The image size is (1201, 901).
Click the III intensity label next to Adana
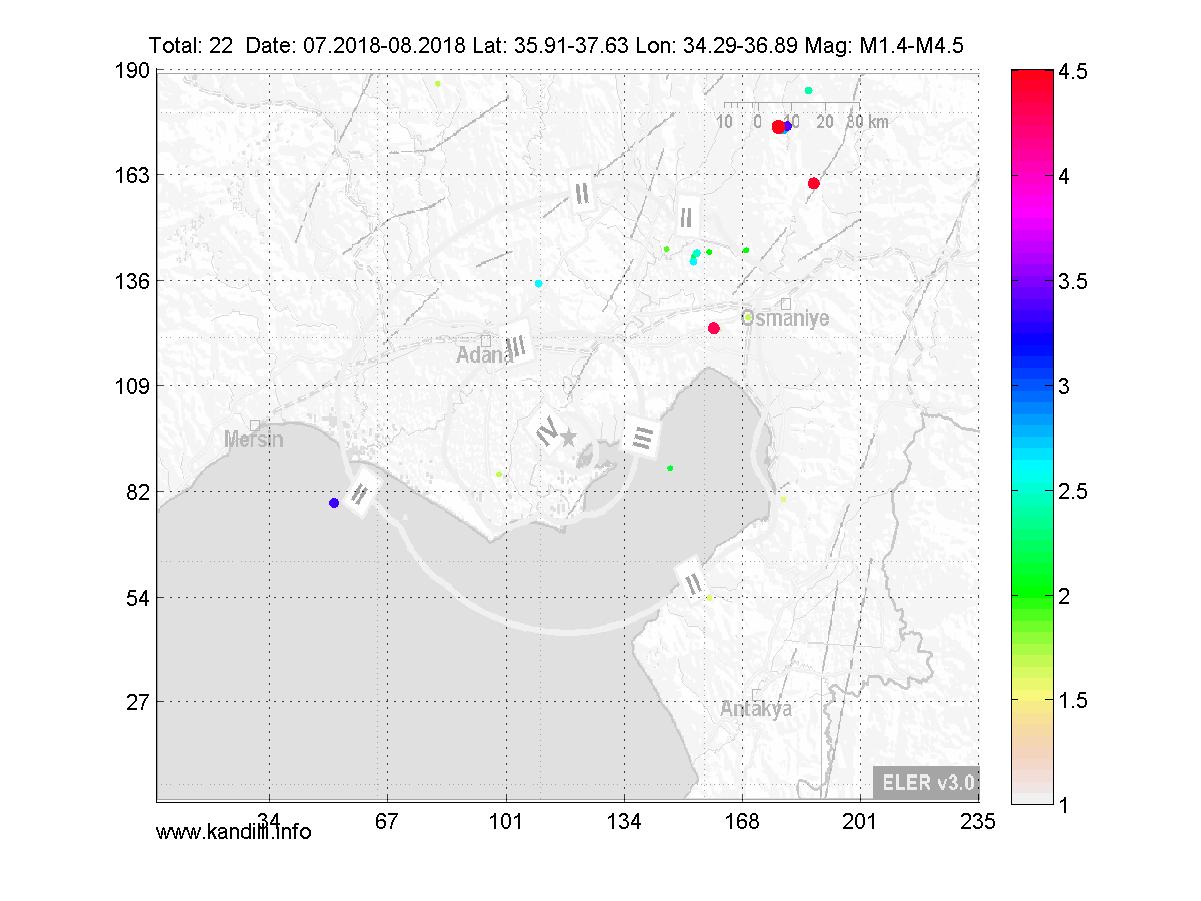[516, 347]
